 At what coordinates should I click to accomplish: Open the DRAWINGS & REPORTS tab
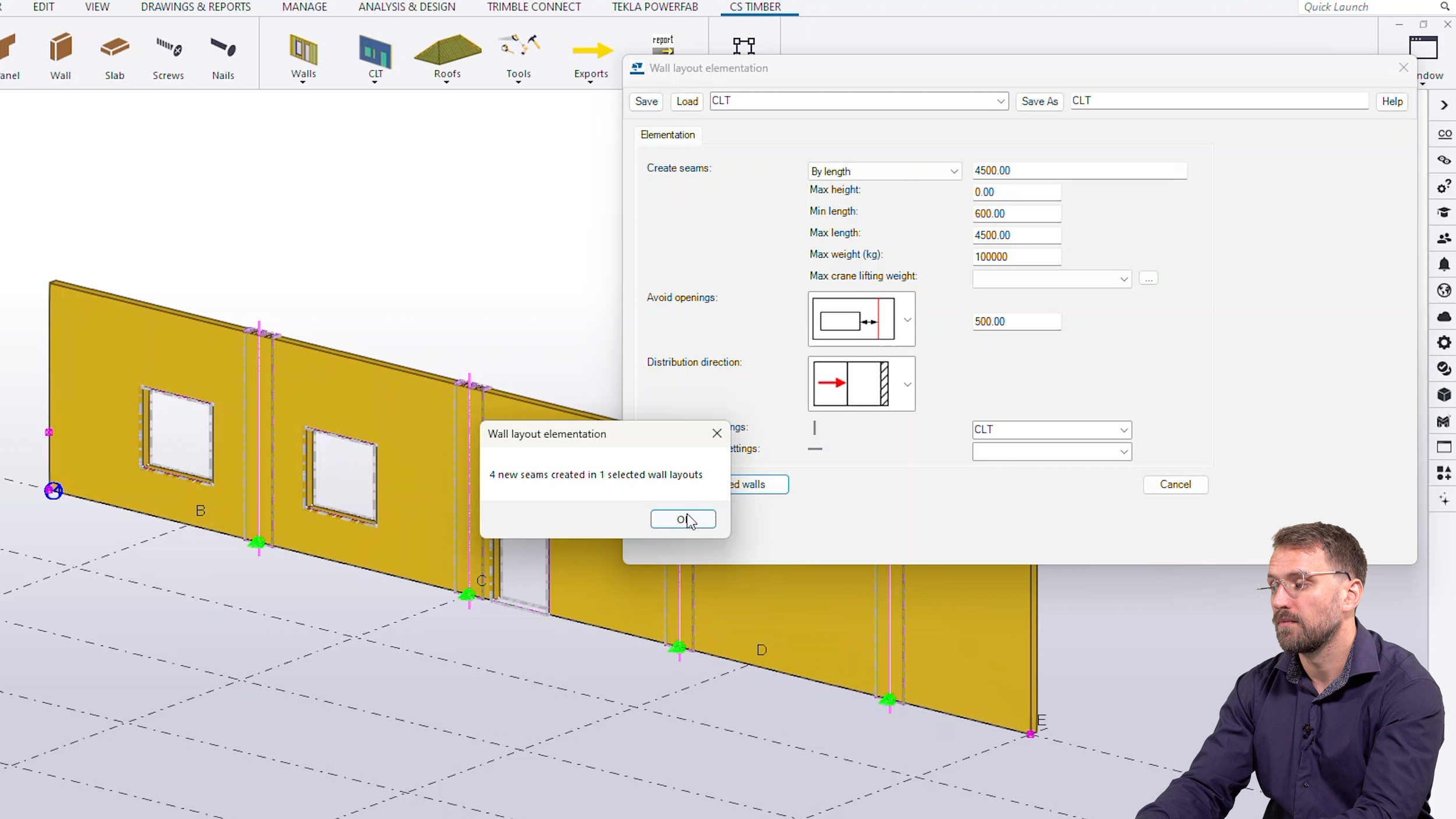[196, 7]
